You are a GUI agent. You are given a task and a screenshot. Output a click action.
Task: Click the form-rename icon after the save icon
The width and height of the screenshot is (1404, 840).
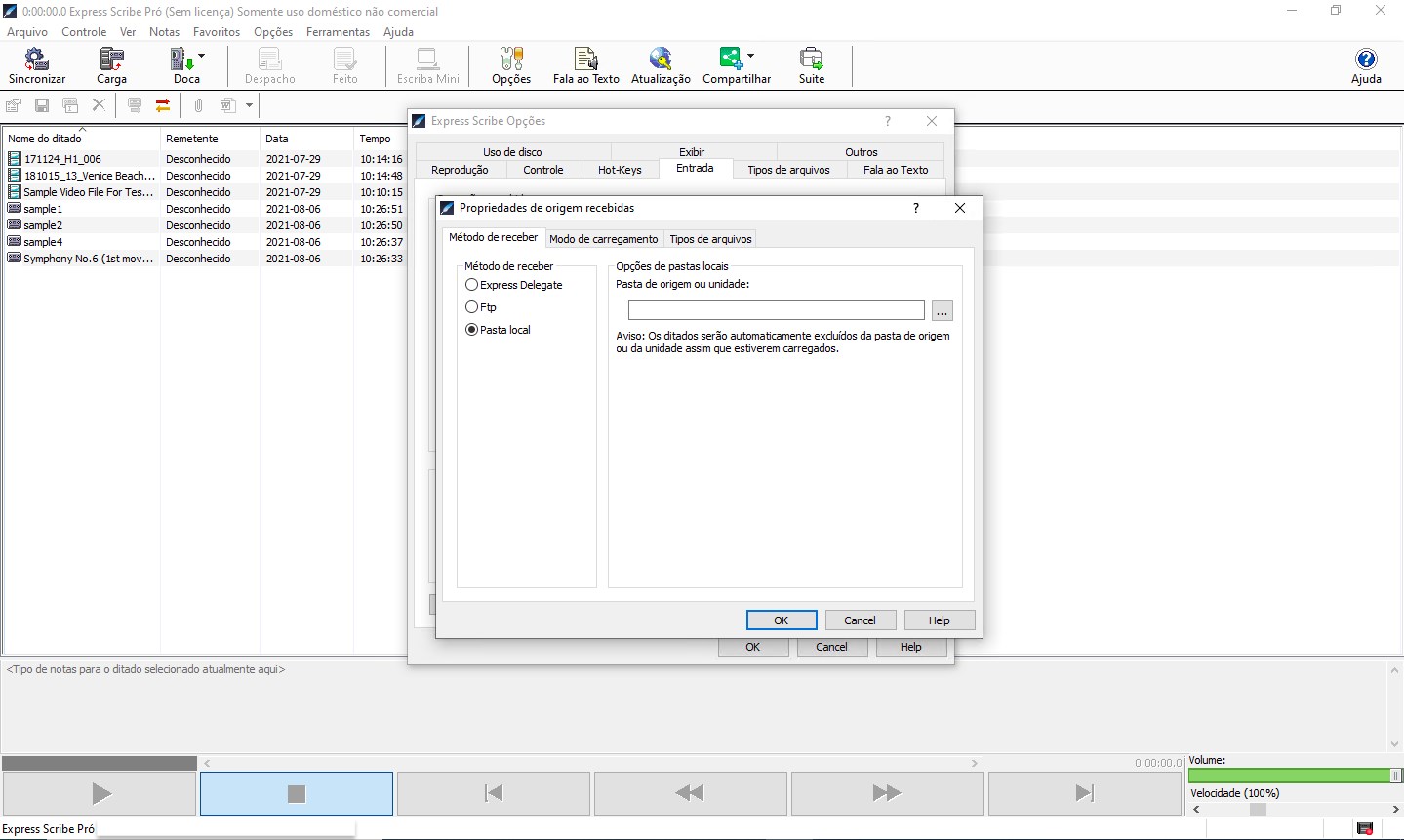point(70,105)
